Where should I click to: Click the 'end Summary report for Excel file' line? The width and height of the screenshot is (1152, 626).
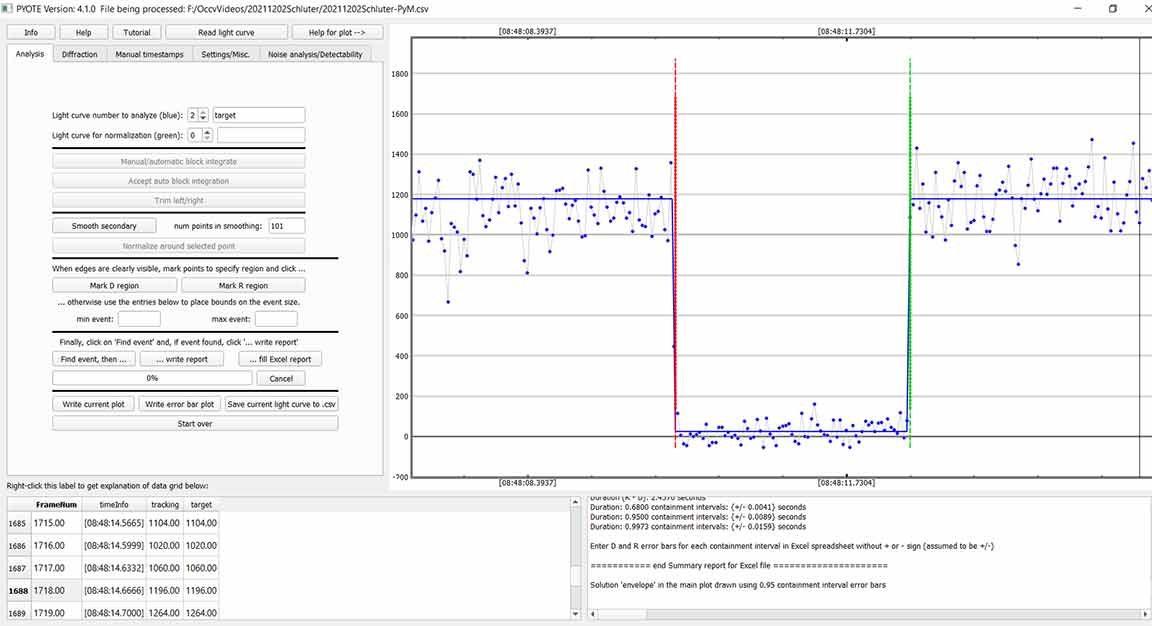738,566
